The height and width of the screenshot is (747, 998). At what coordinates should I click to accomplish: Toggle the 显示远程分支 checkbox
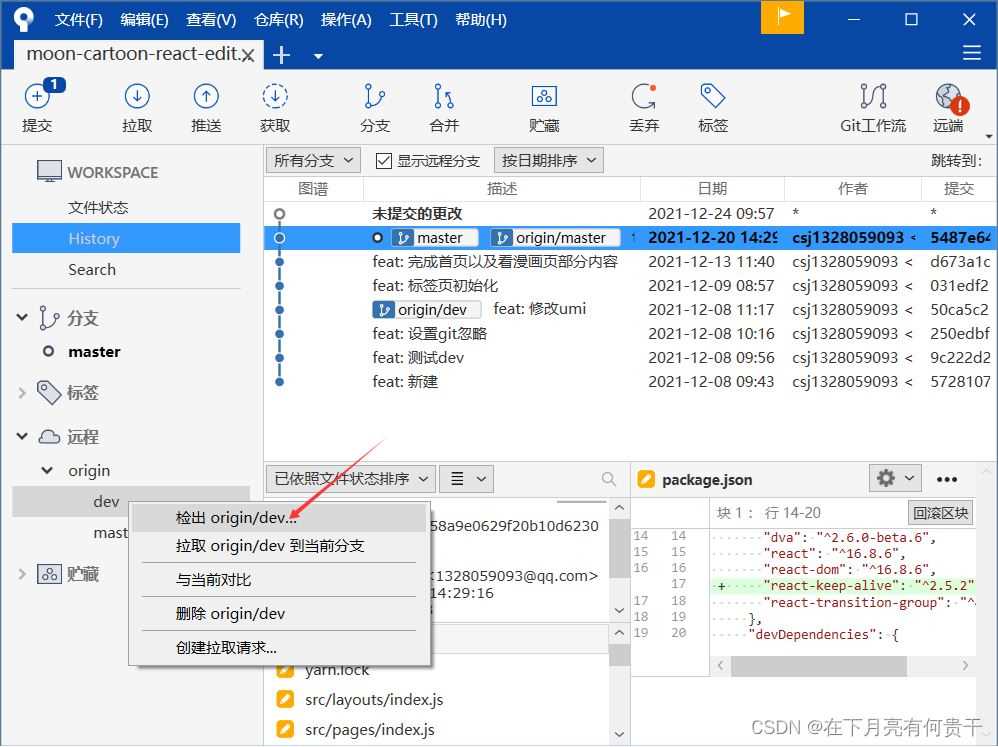(383, 161)
